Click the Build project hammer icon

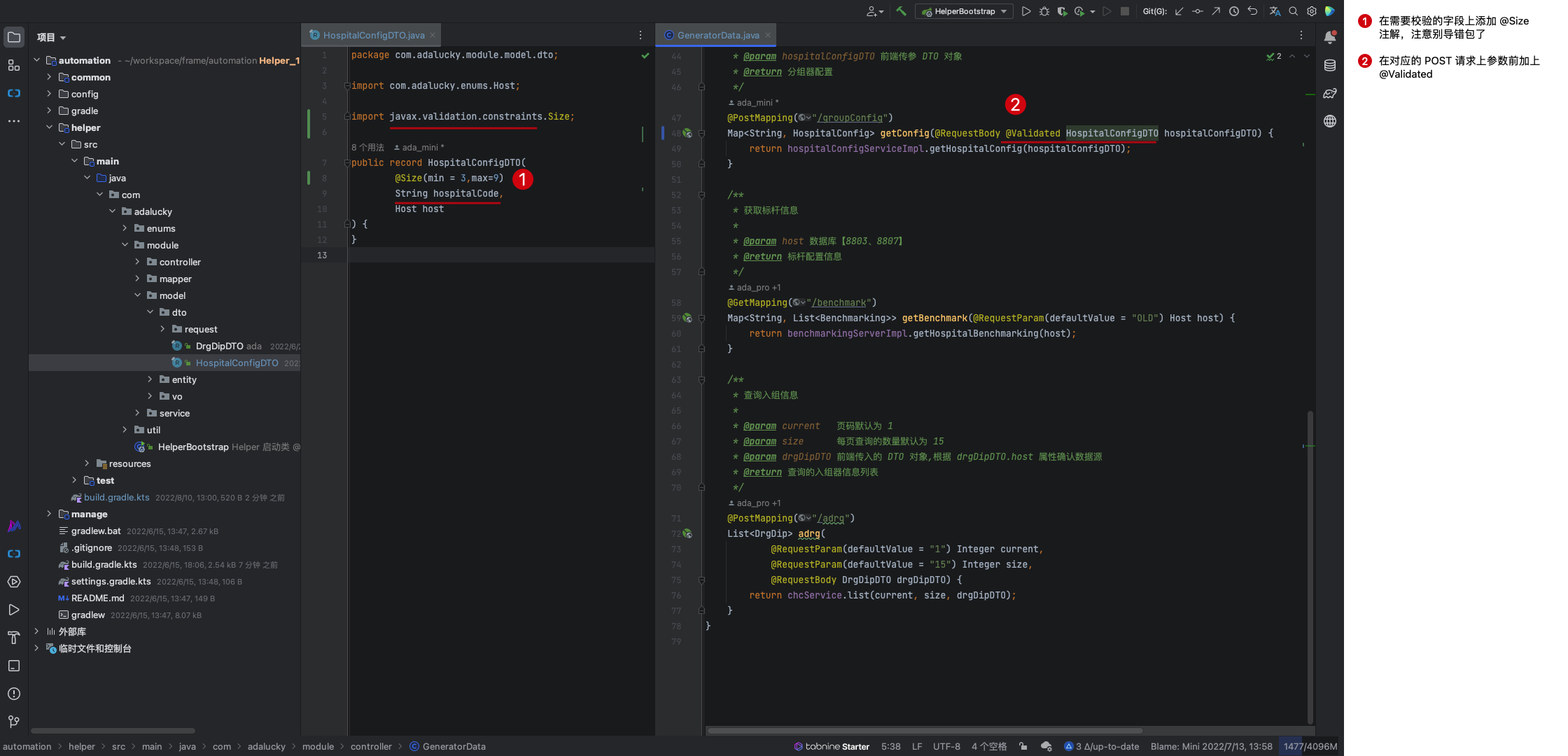[901, 11]
